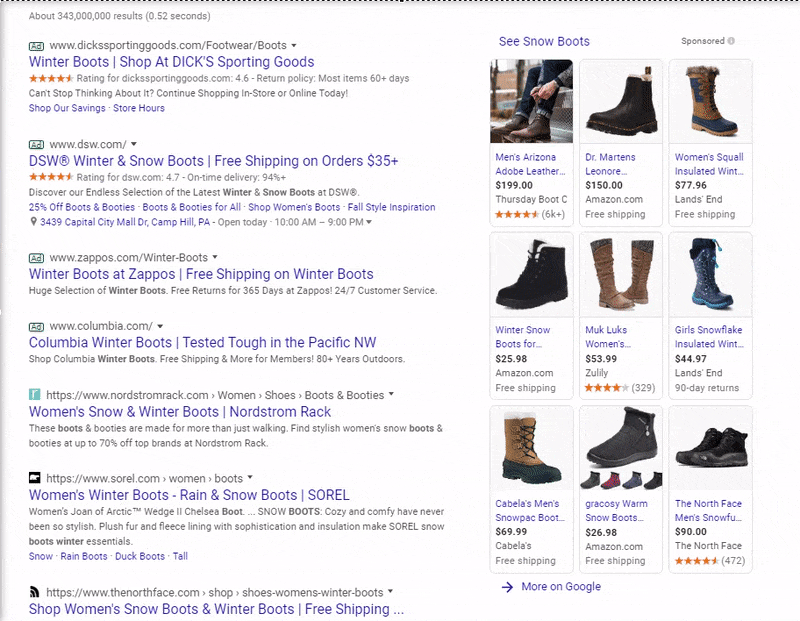Click the Ad badge for www.dsw.com
The image size is (800, 621).
point(36,144)
